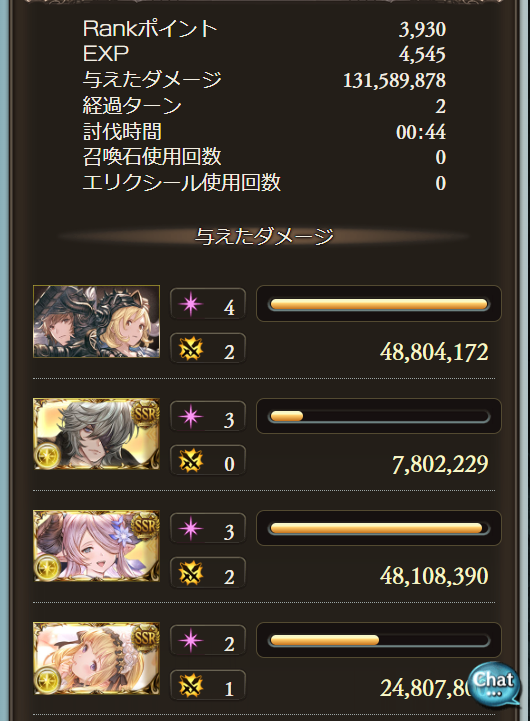Open the Chat bubble button
This screenshot has height=721, width=530.
click(x=495, y=684)
